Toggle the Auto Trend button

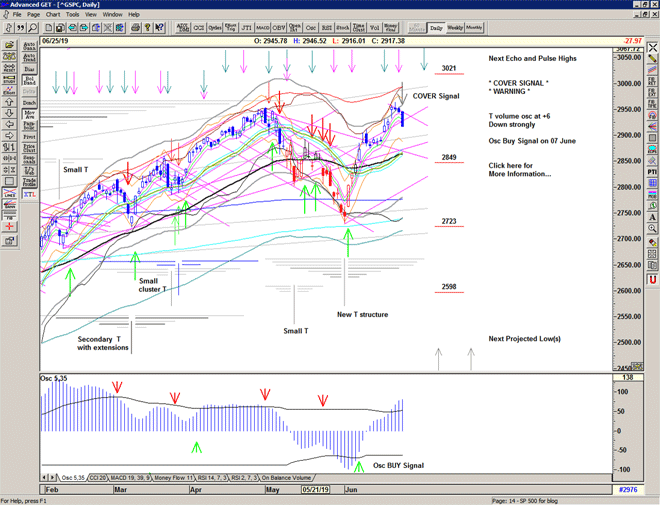click(x=29, y=57)
